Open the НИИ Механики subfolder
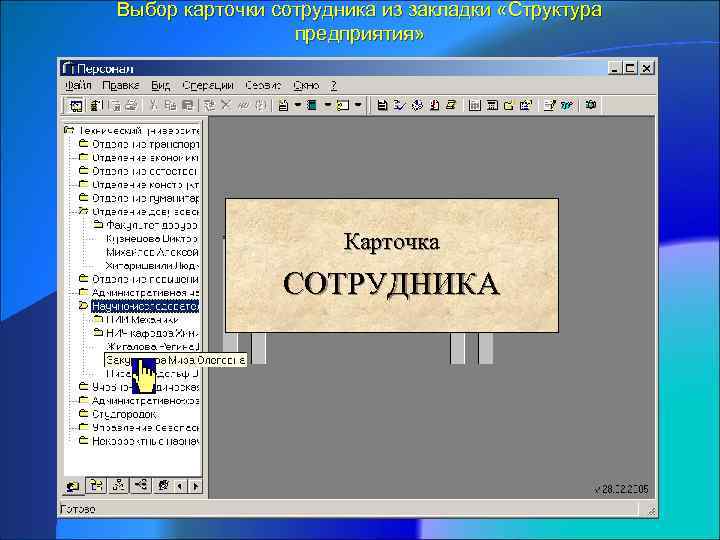720x540 pixels. pyautogui.click(x=142, y=320)
